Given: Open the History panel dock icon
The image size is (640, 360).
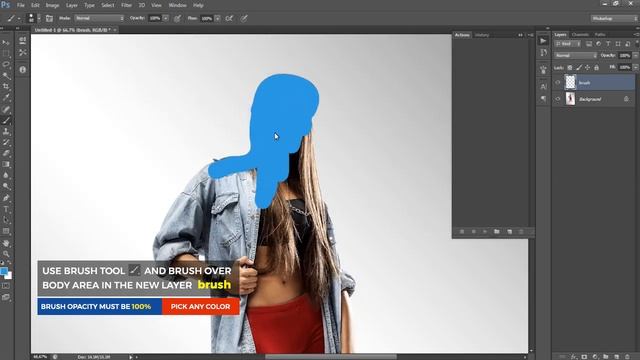Looking at the screenshot, I should coord(543,53).
